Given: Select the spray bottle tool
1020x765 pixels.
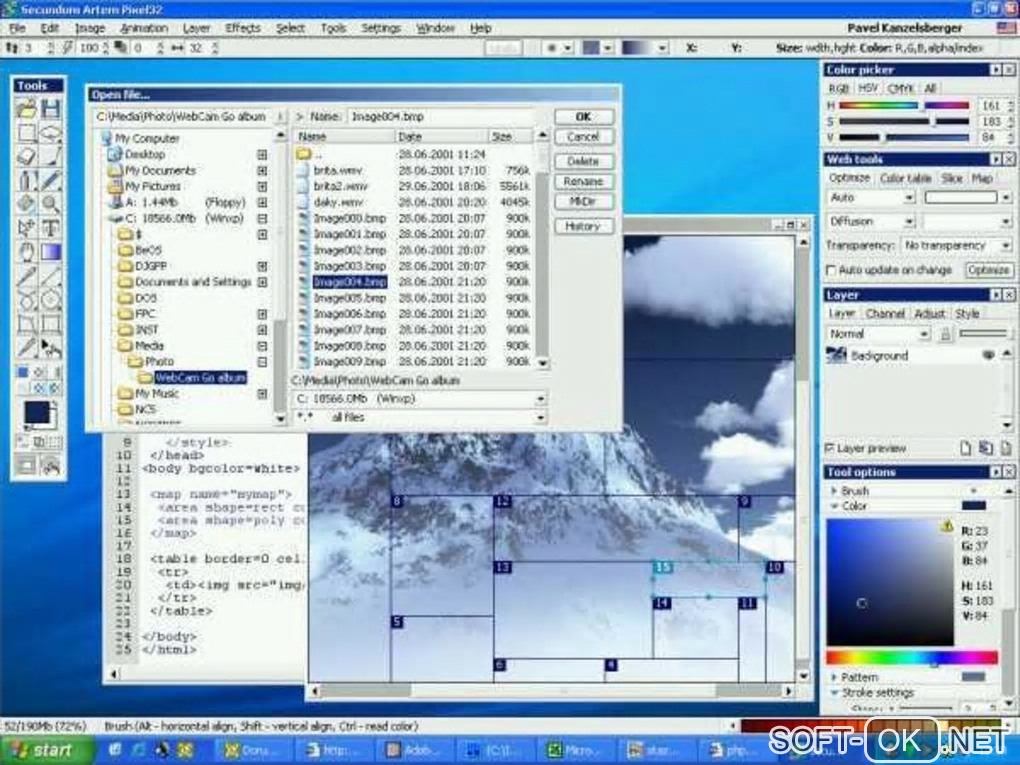Looking at the screenshot, I should coord(27,180).
